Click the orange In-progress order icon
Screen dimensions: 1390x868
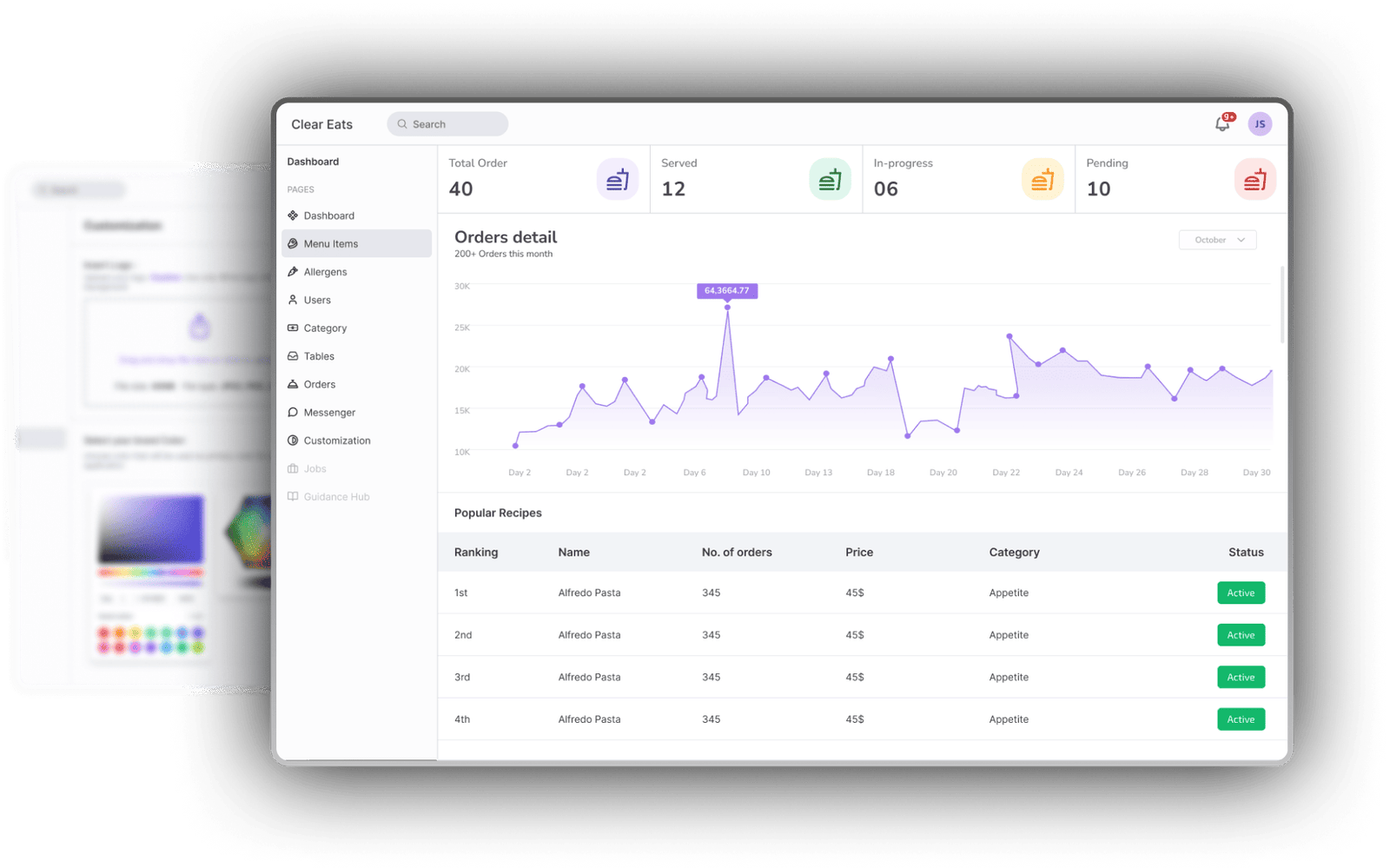(x=1042, y=180)
